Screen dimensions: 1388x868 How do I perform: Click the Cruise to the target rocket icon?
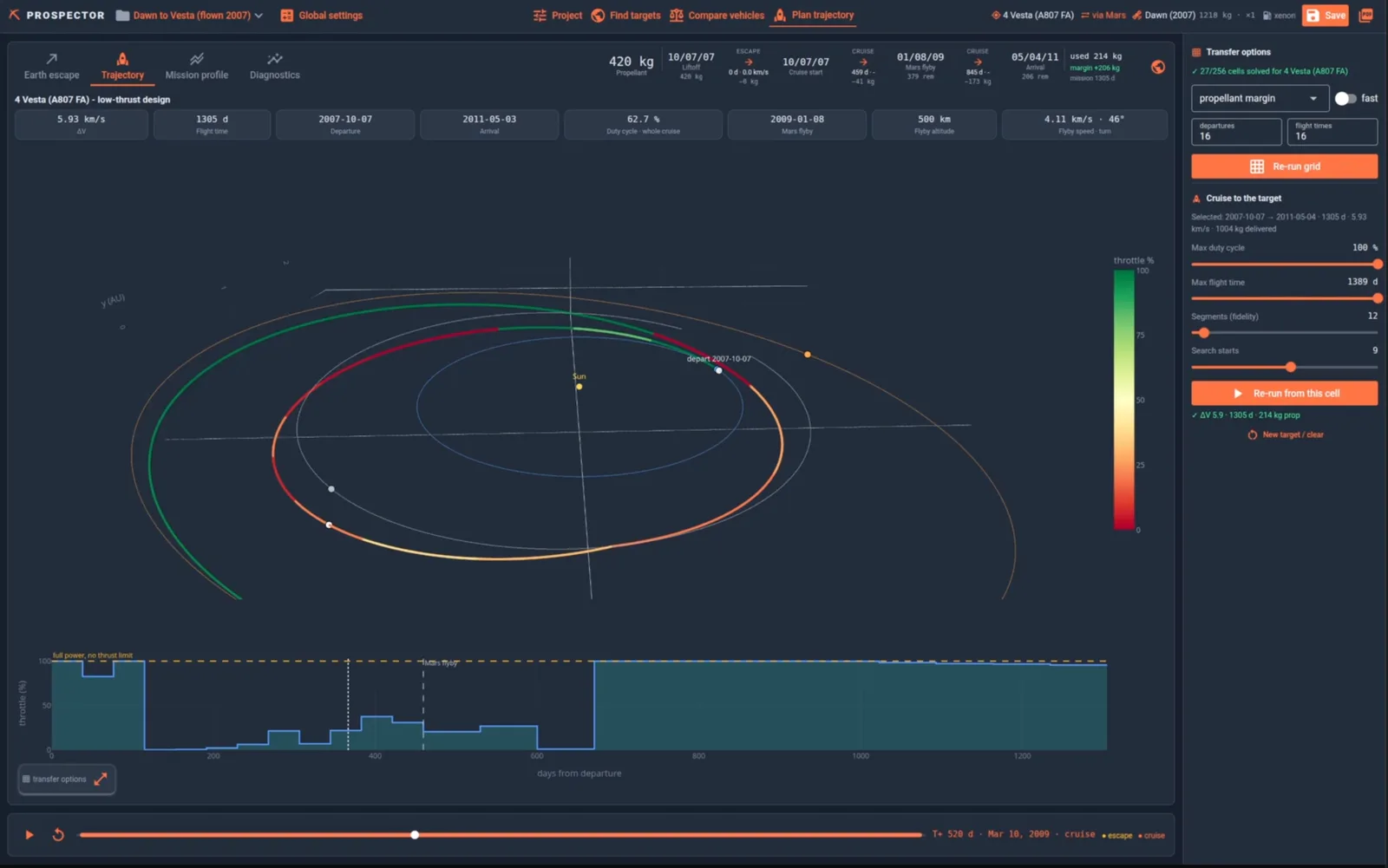pos(1196,199)
